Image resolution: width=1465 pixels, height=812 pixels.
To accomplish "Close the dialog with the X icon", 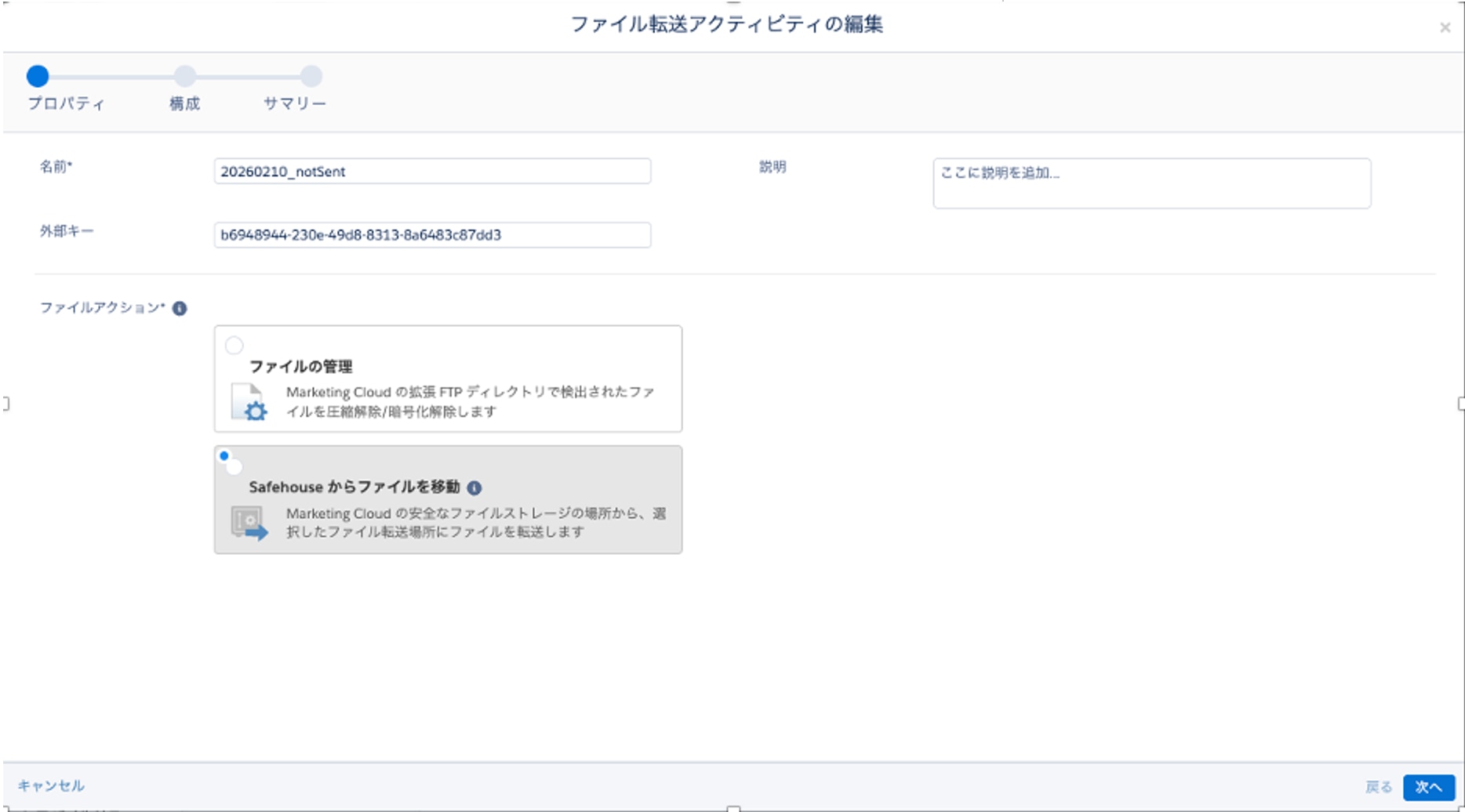I will pyautogui.click(x=1445, y=27).
